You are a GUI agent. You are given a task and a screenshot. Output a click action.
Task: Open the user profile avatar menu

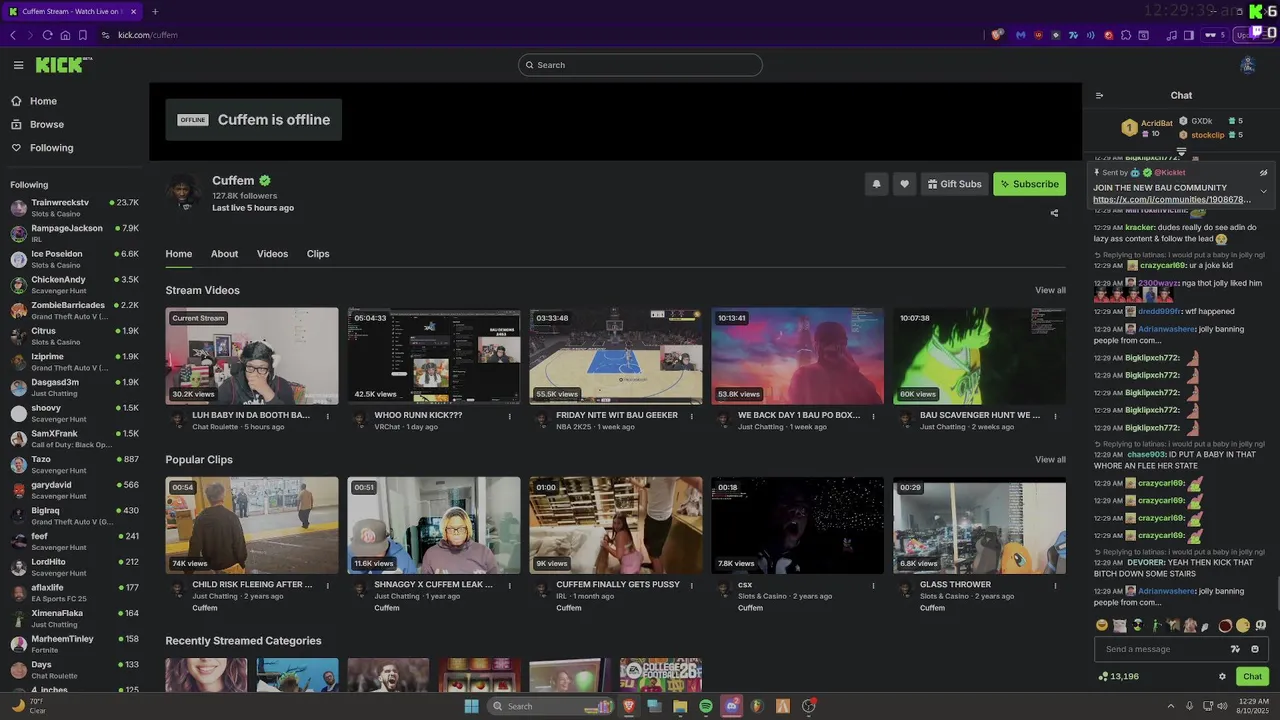point(1247,65)
